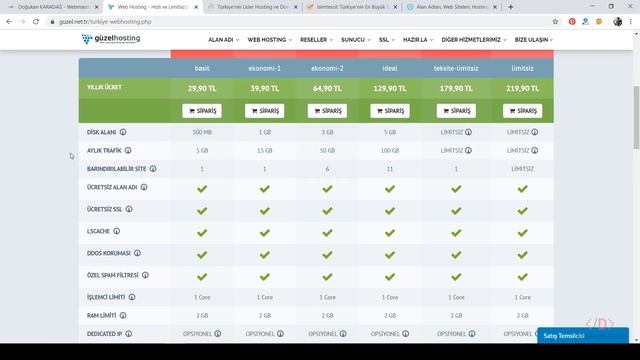The width and height of the screenshot is (640, 360).
Task: Bookmark this page with the star icon
Action: (555, 22)
